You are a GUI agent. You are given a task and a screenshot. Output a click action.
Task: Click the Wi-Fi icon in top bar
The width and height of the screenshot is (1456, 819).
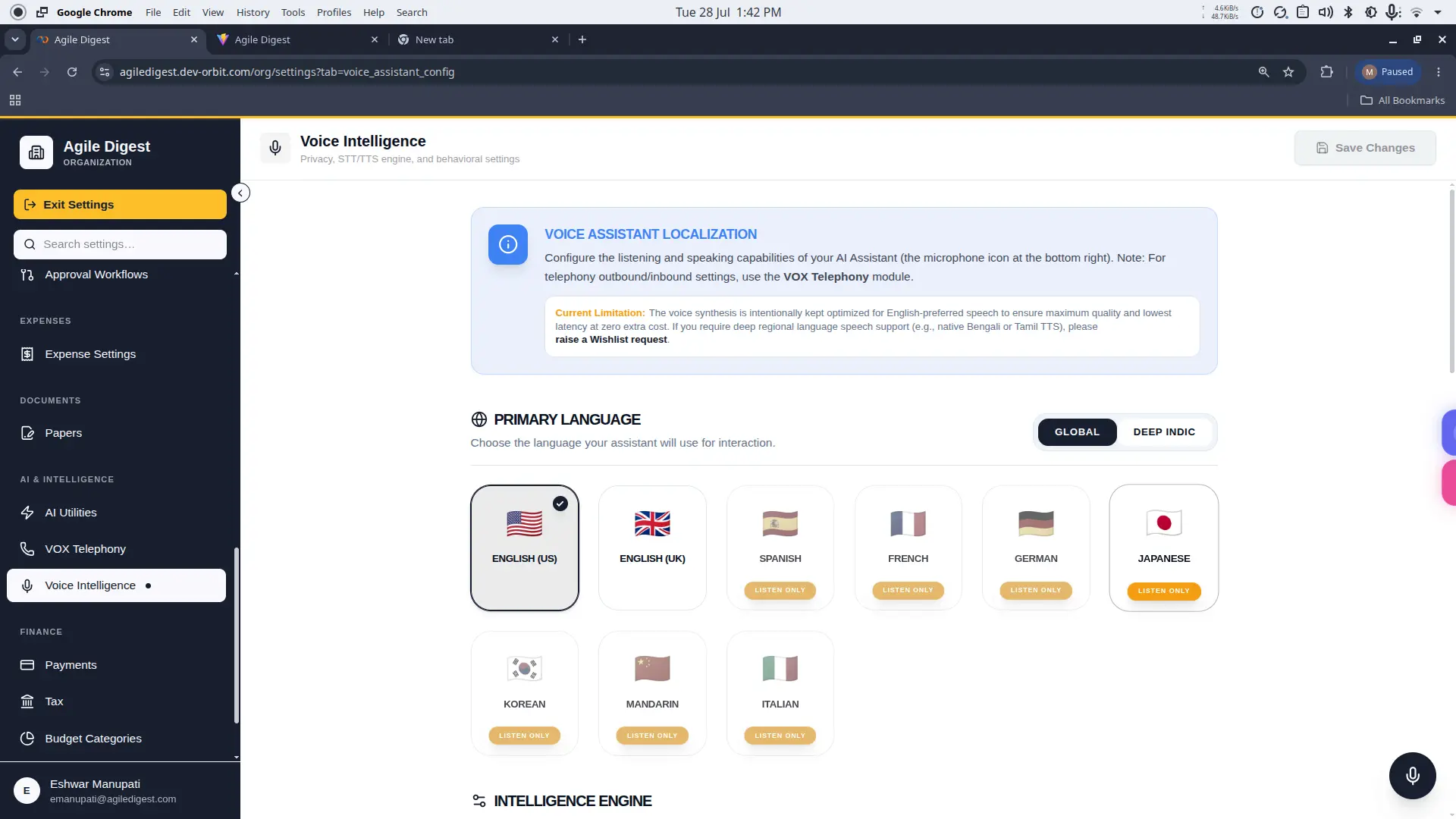coord(1416,12)
